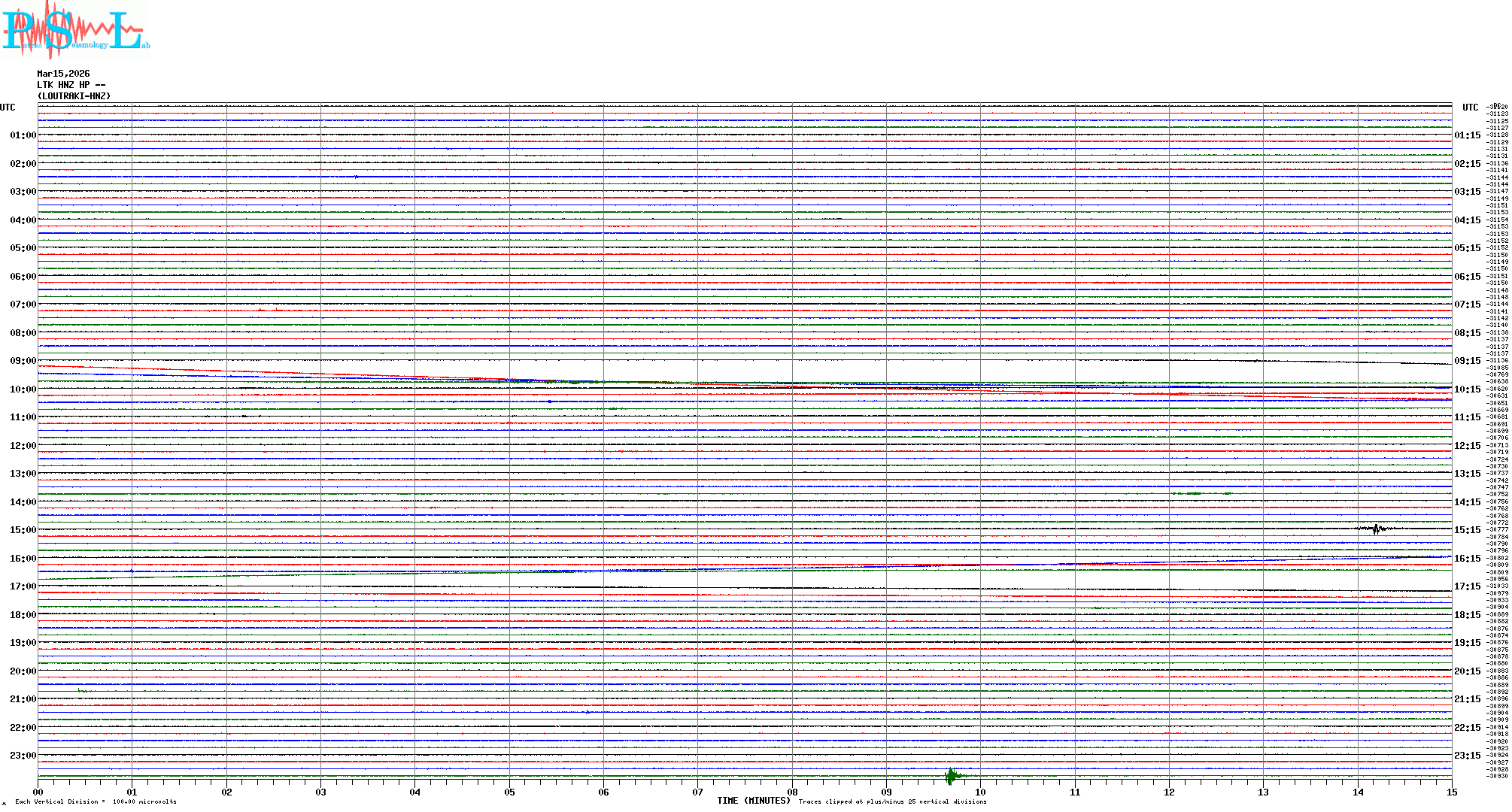Click the 12:00 hour label on left axis
The image size is (1512, 812).
pyautogui.click(x=23, y=446)
